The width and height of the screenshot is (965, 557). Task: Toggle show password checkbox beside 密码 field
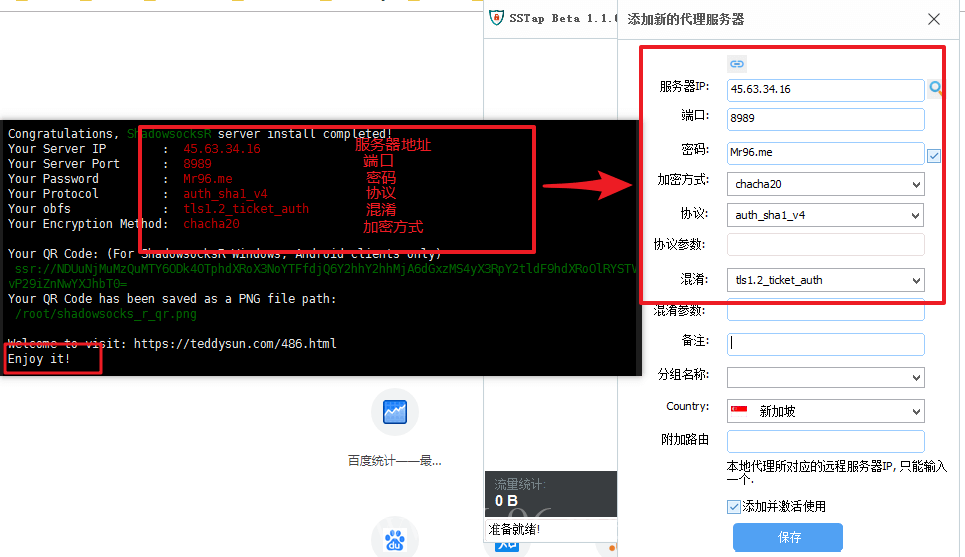point(934,156)
